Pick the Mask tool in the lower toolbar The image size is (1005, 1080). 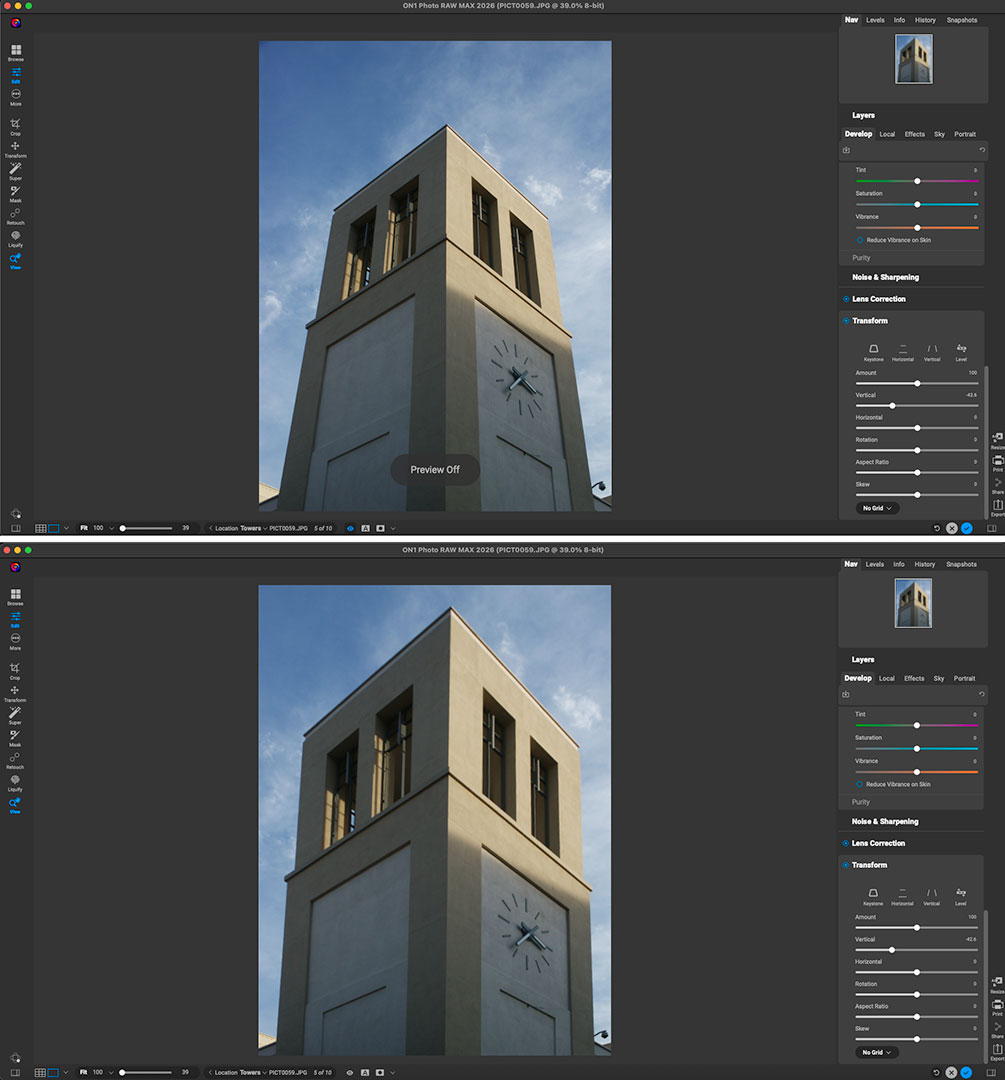pos(15,736)
